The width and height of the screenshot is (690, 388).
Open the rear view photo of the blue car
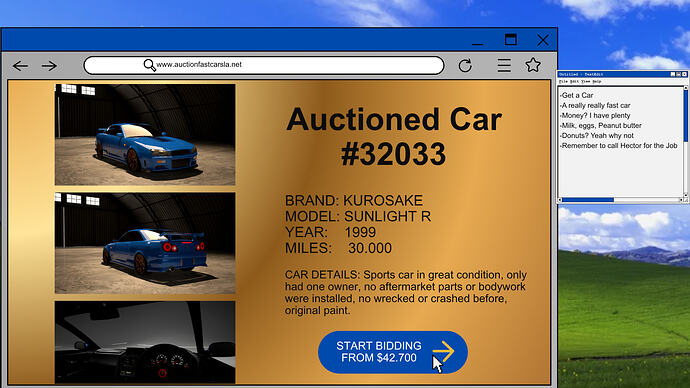(x=145, y=243)
